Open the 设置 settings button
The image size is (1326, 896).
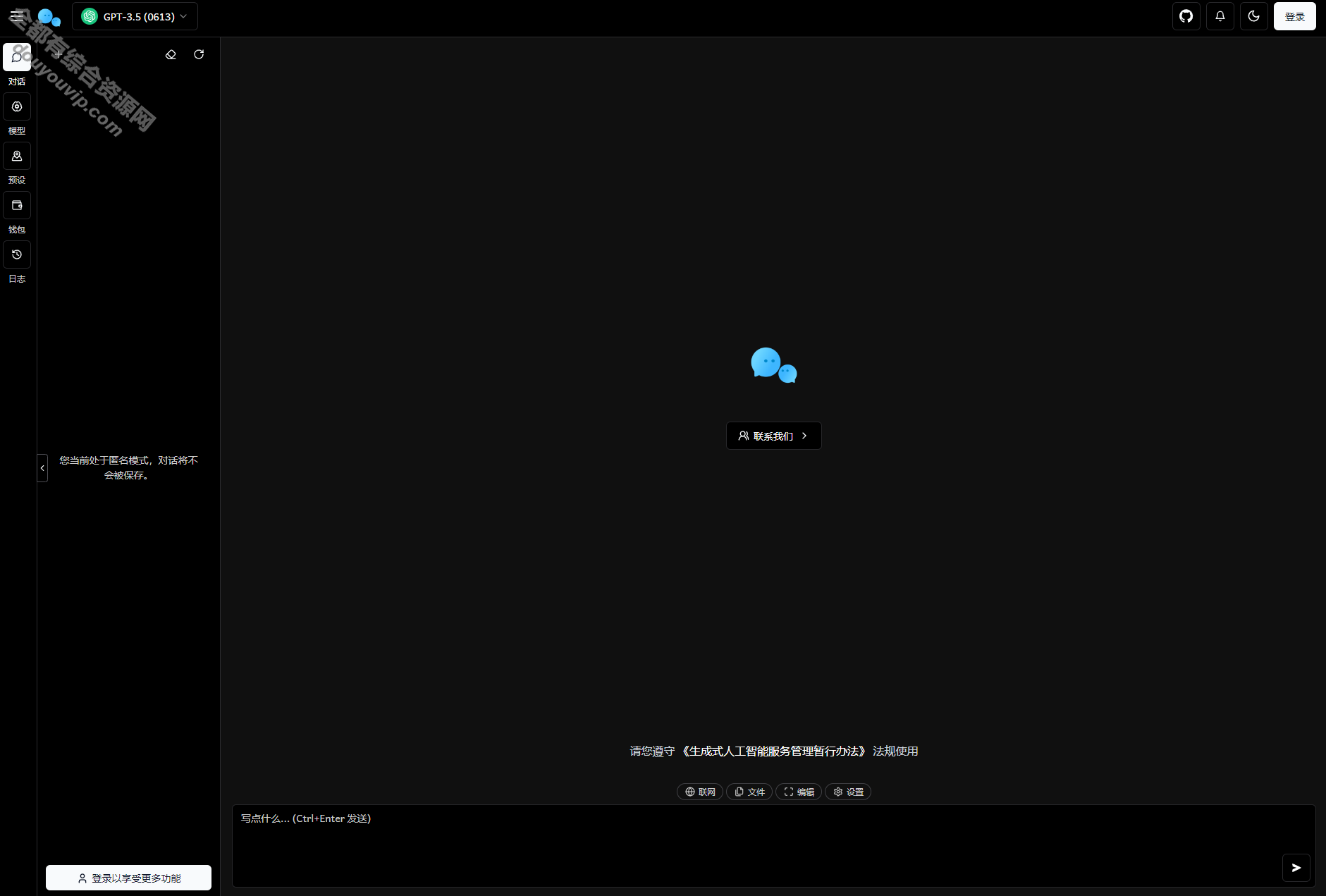848,792
